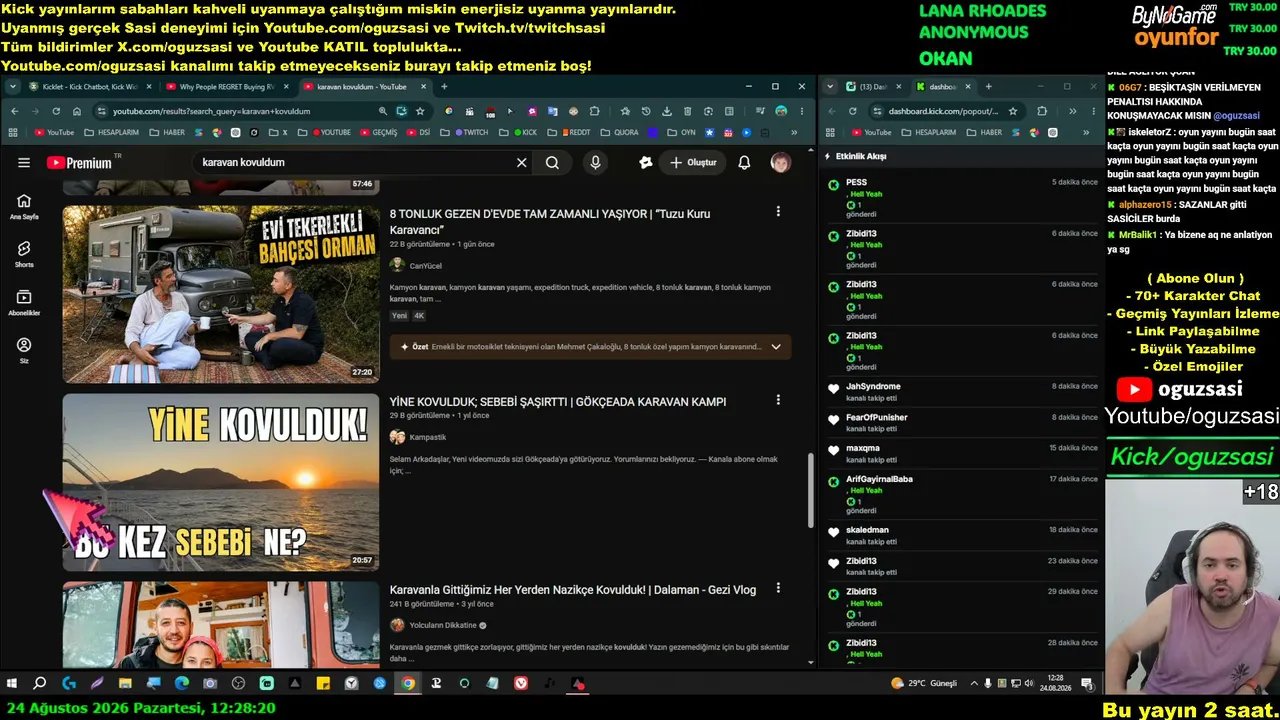The height and width of the screenshot is (720, 1280).
Task: Open more options for the 8 TONLUK video
Action: 778,211
